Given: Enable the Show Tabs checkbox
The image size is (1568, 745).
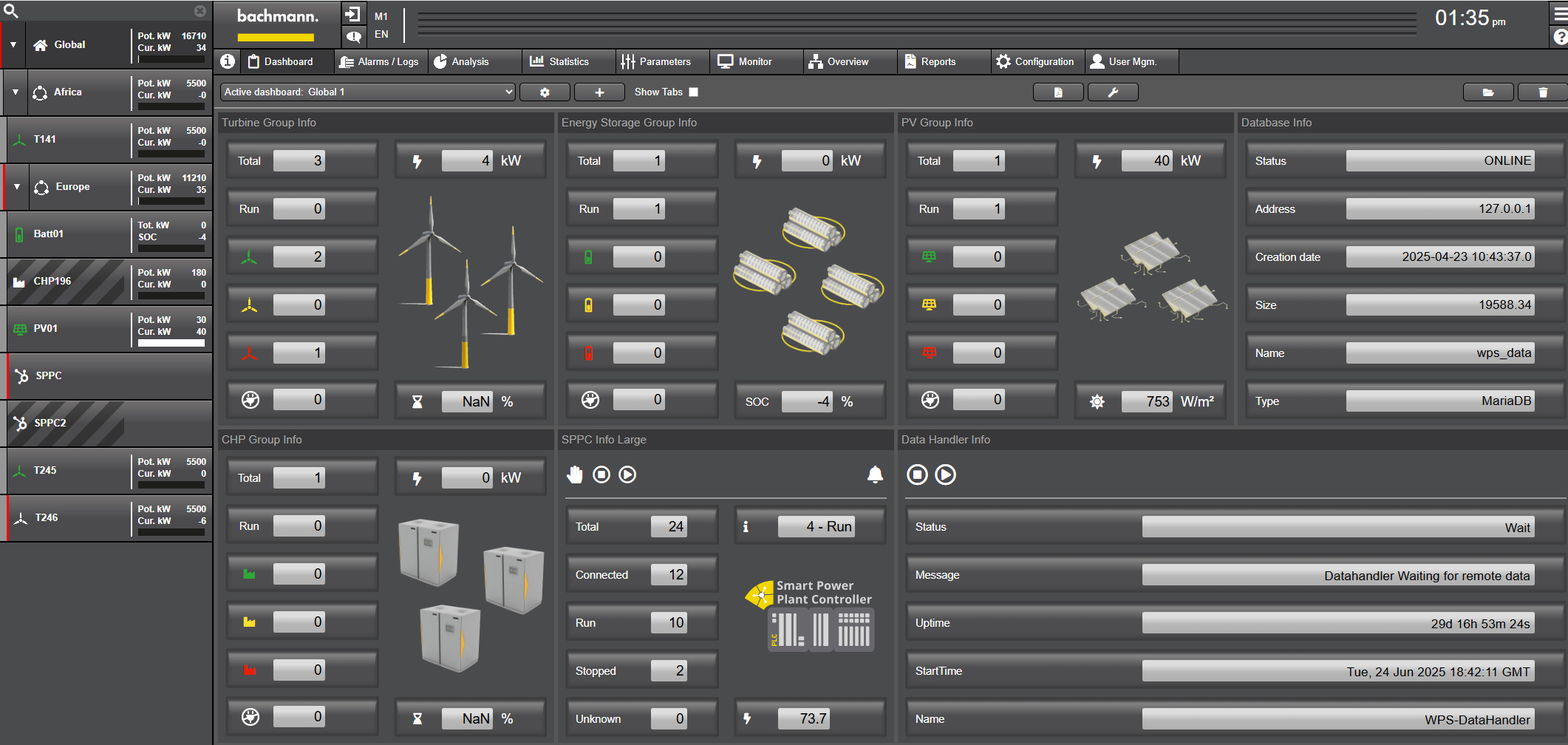Looking at the screenshot, I should [x=693, y=92].
